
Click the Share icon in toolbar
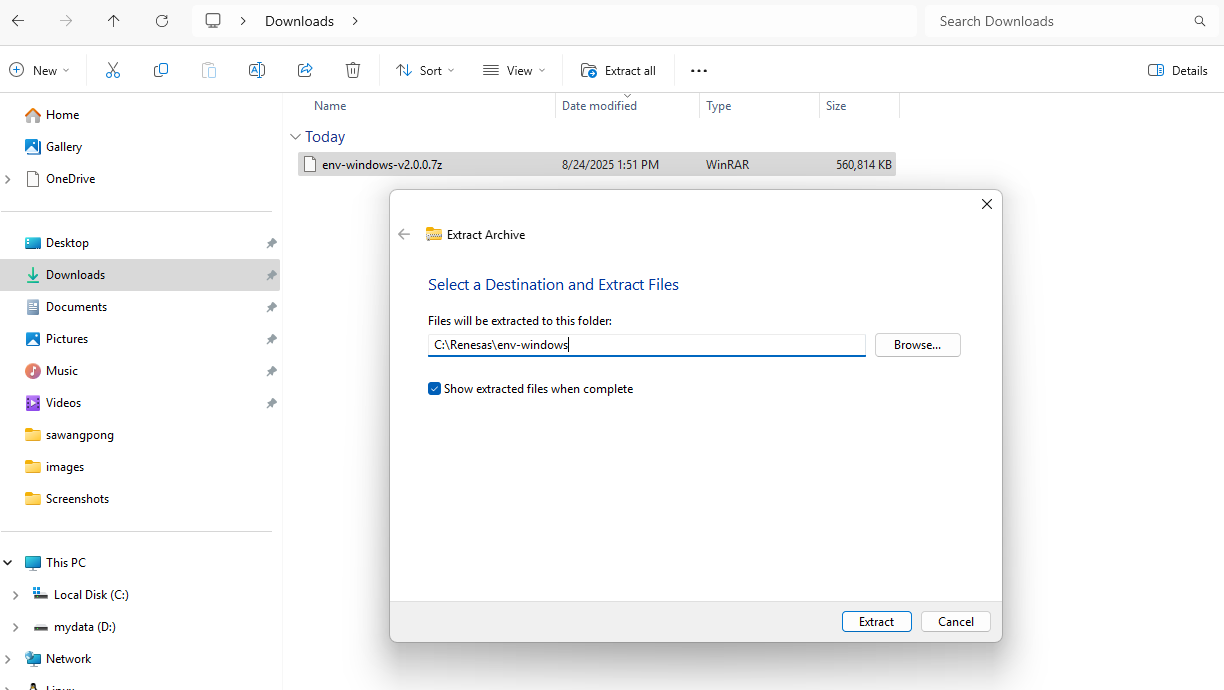[x=305, y=70]
